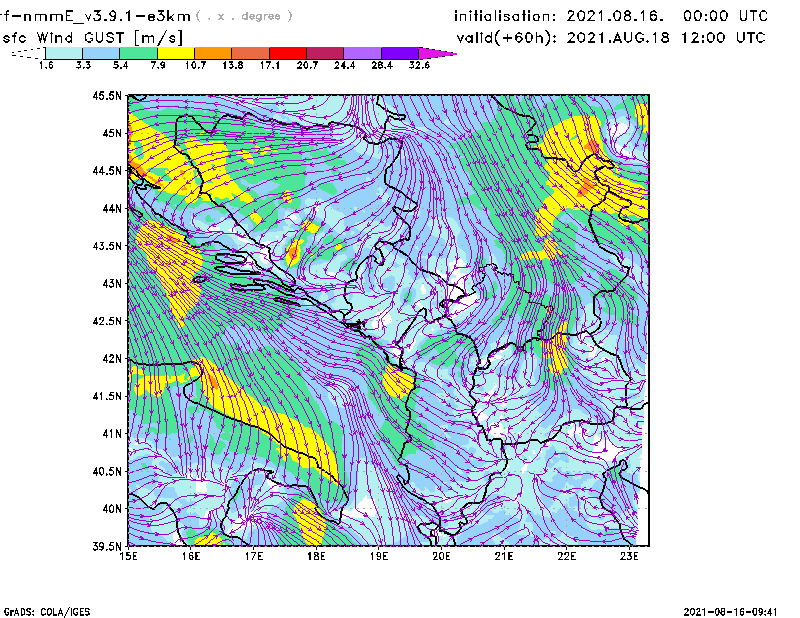Viewport: 800px width, 618px height.
Task: Click the 24.4 colorbar value
Action: tap(344, 65)
